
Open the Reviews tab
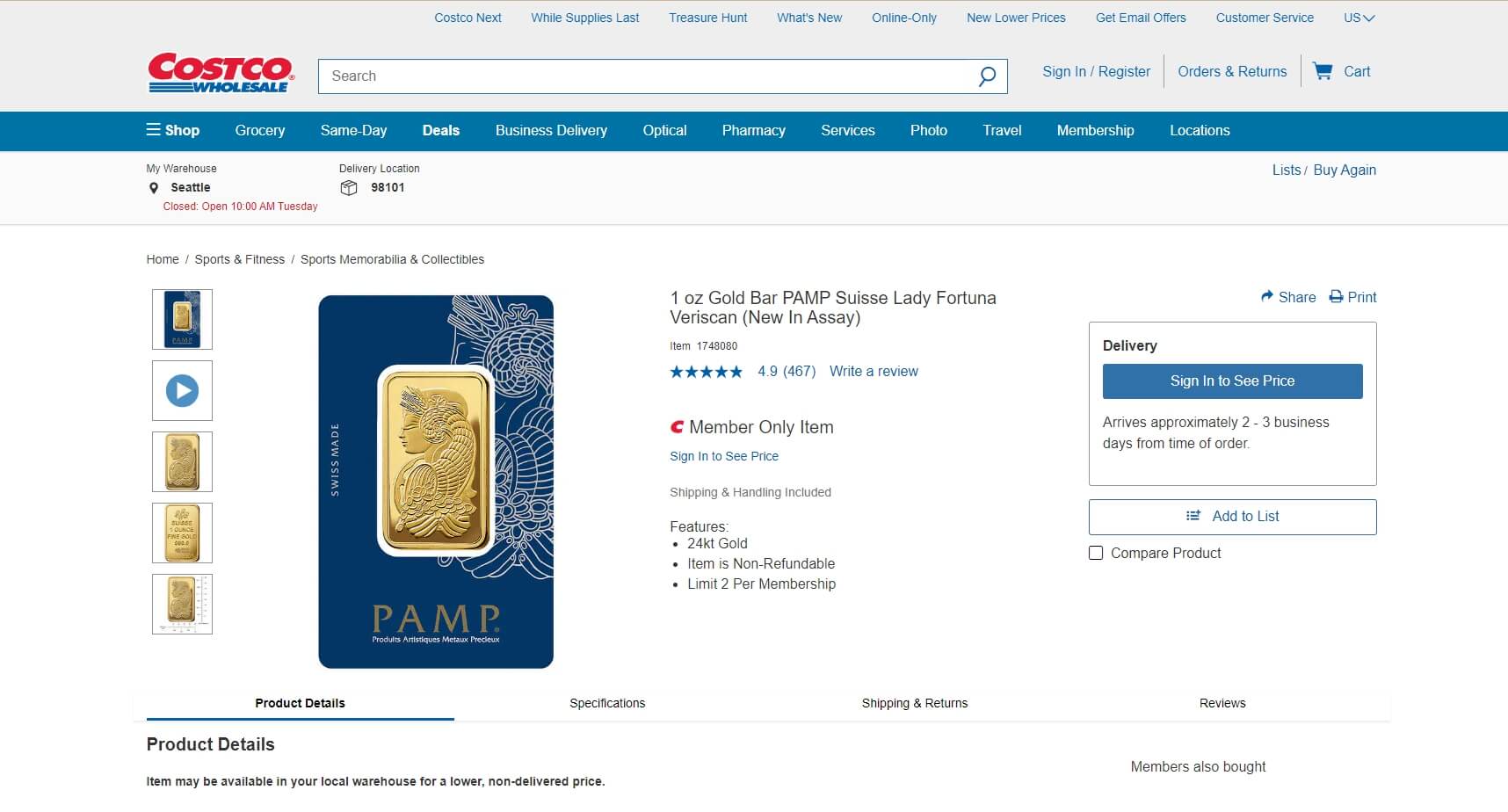click(1222, 703)
